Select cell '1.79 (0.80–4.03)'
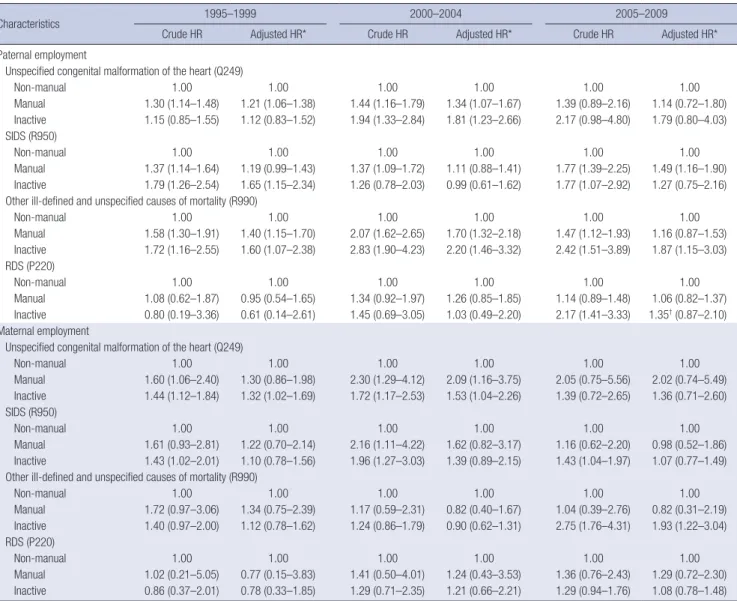 pyautogui.click(x=690, y=120)
